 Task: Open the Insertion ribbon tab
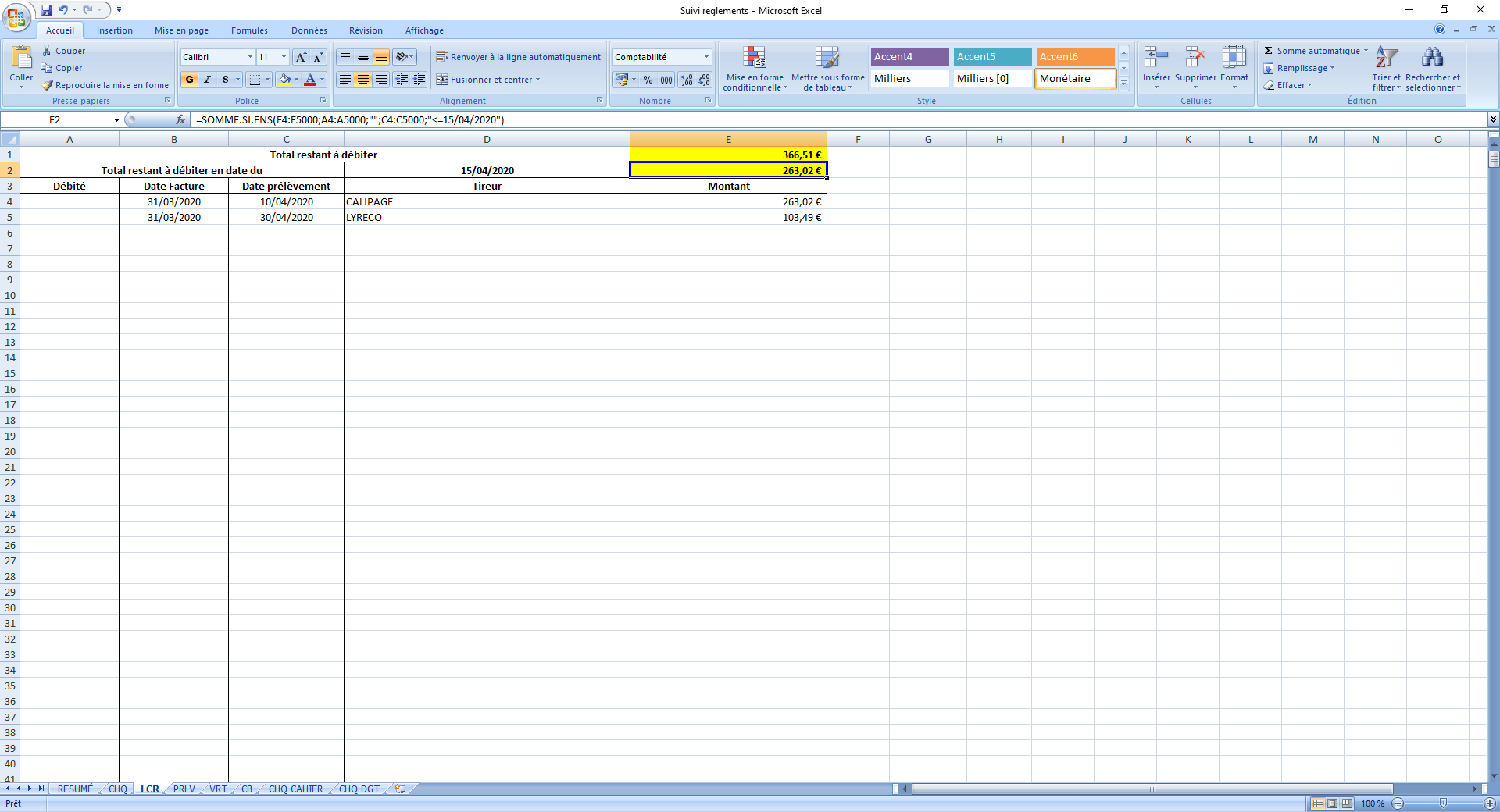tap(115, 30)
